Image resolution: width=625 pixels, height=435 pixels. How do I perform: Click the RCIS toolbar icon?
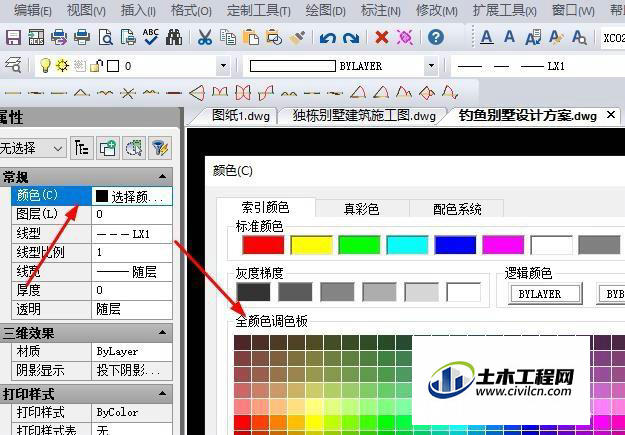(36, 37)
